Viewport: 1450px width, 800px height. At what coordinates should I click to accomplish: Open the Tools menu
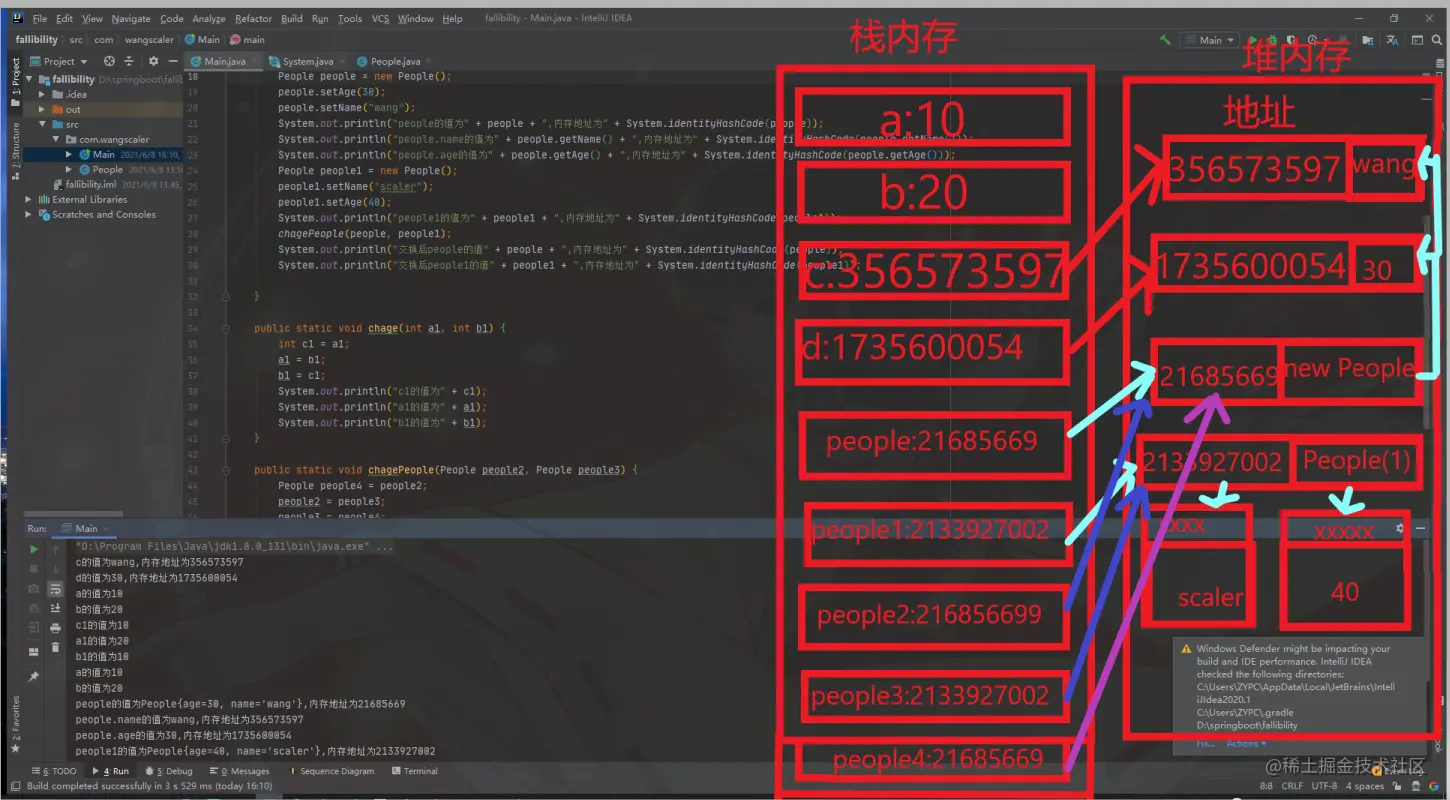tap(350, 18)
